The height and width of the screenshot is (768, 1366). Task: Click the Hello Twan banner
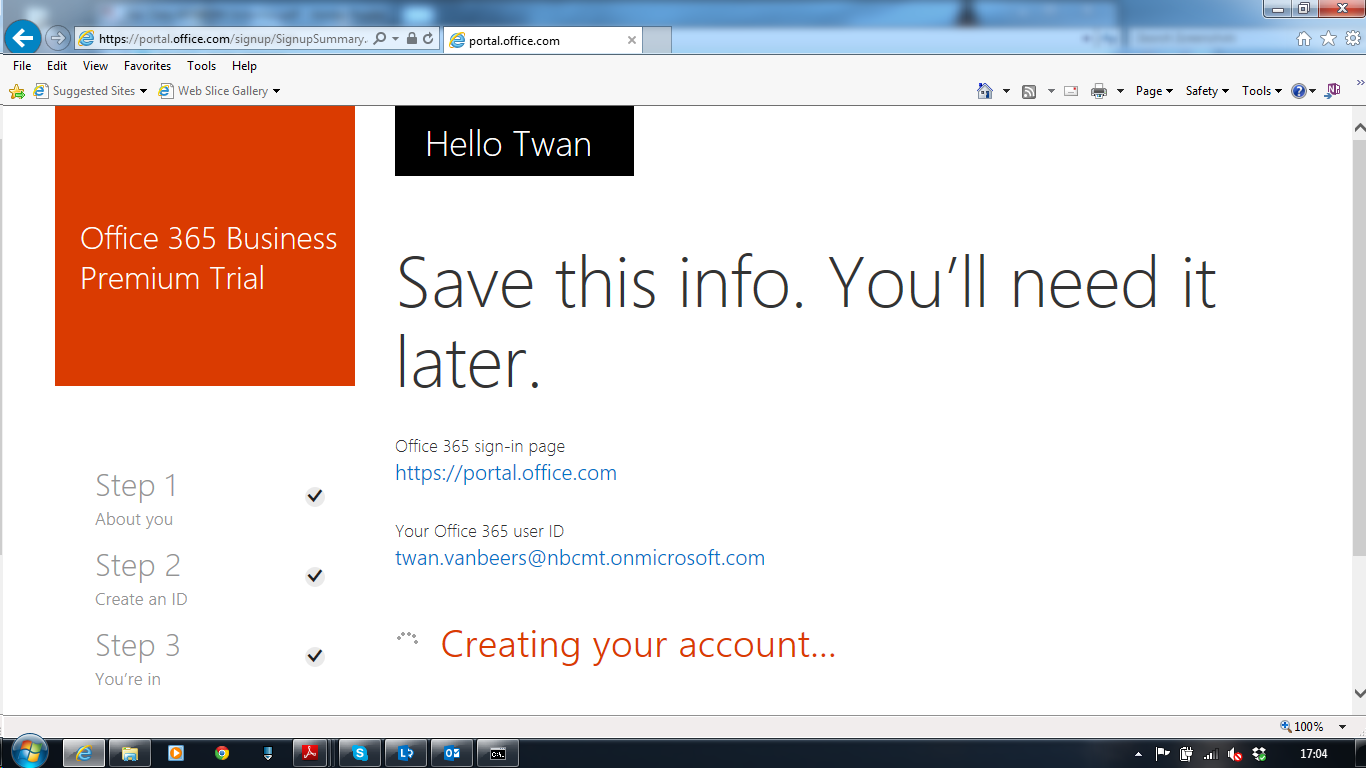click(514, 141)
